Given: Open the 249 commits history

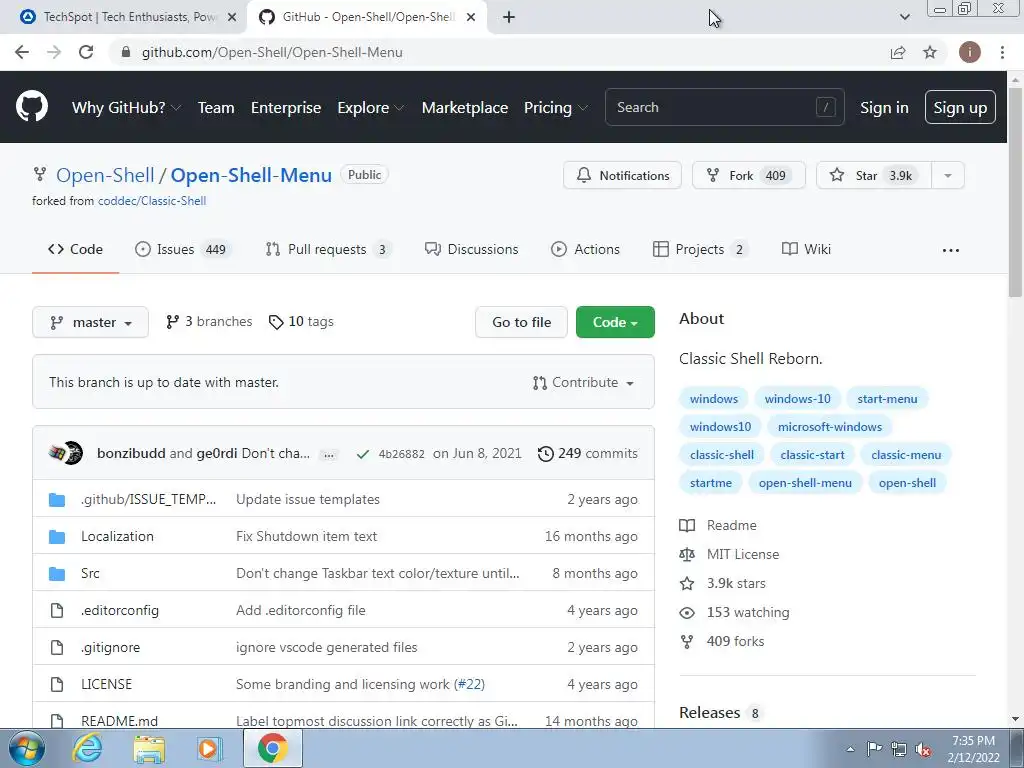Looking at the screenshot, I should point(588,453).
